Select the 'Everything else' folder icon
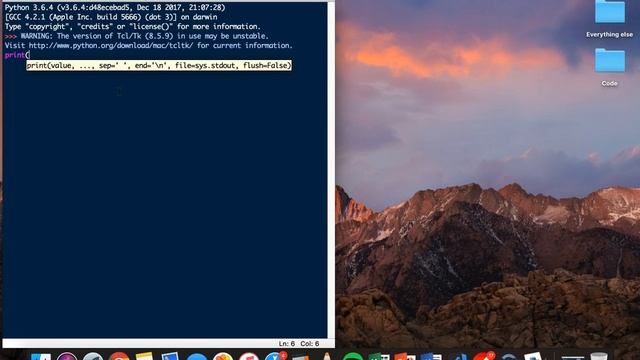640x360 pixels. point(609,11)
